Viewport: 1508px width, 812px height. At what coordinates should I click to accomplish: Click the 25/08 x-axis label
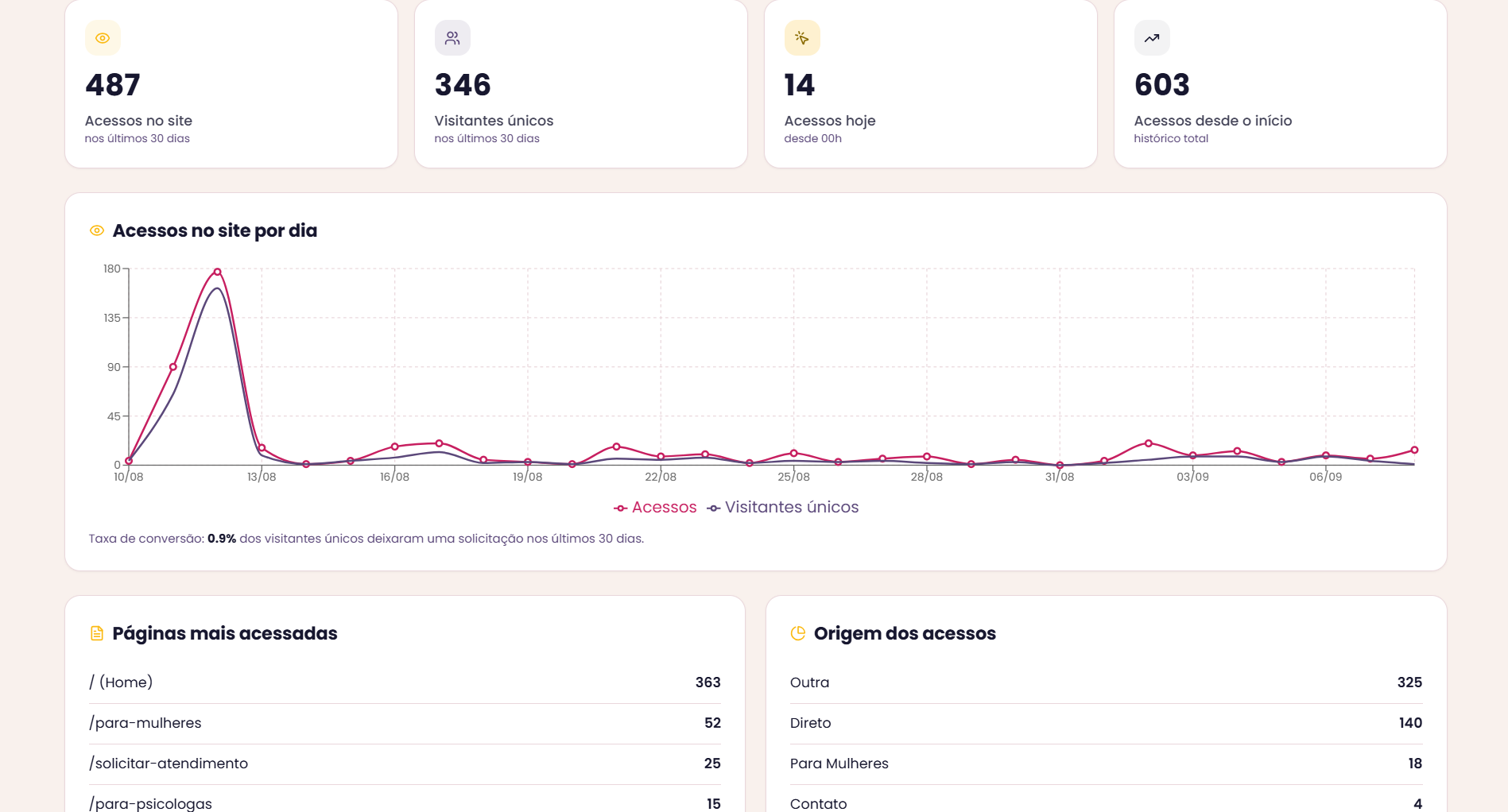click(793, 477)
